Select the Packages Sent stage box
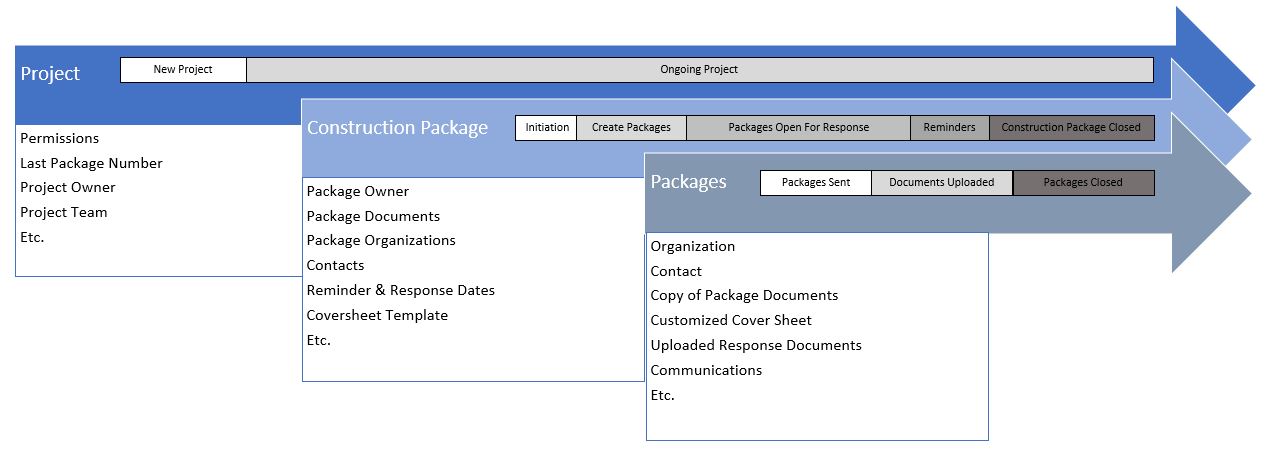 [x=815, y=183]
